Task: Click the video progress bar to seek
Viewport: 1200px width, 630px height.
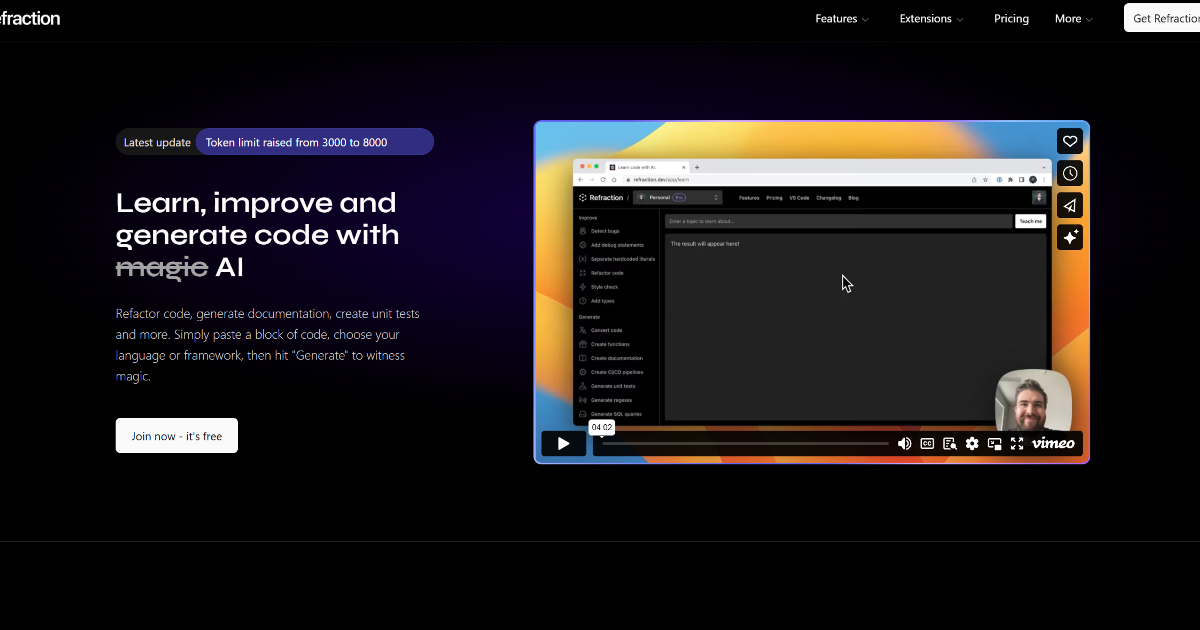Action: 745,444
